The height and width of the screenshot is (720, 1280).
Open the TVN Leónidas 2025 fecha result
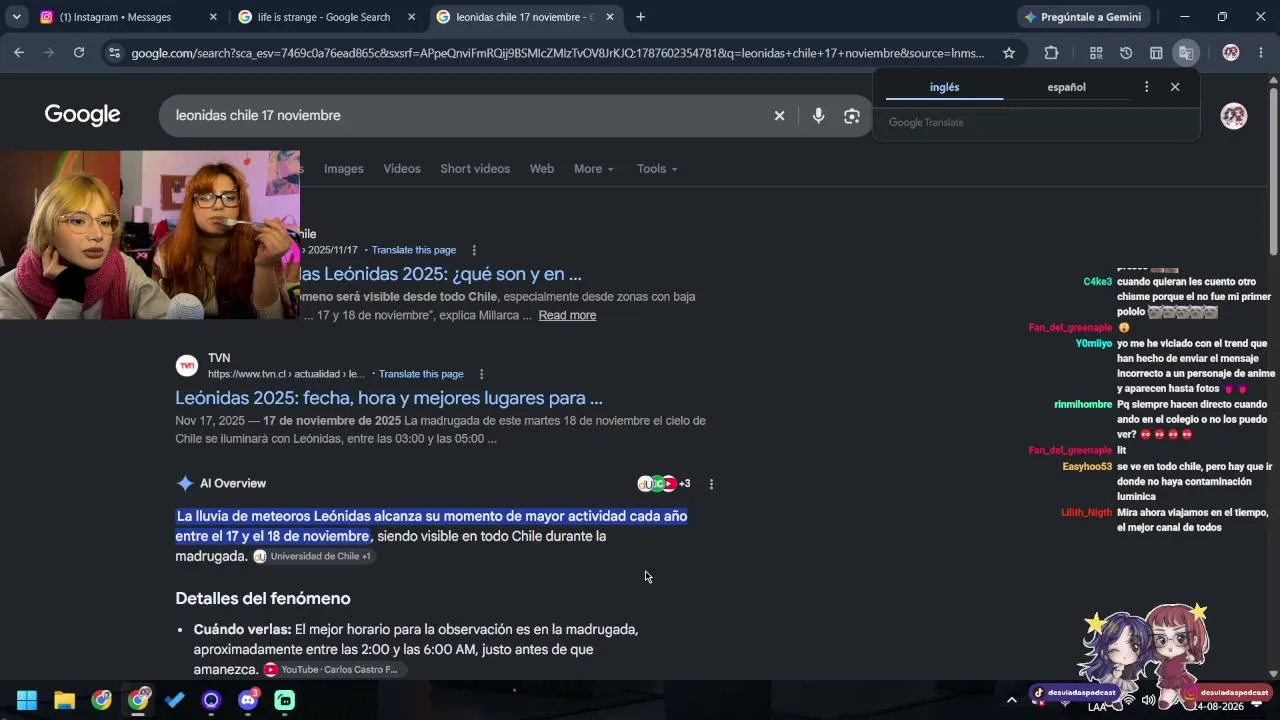[389, 398]
